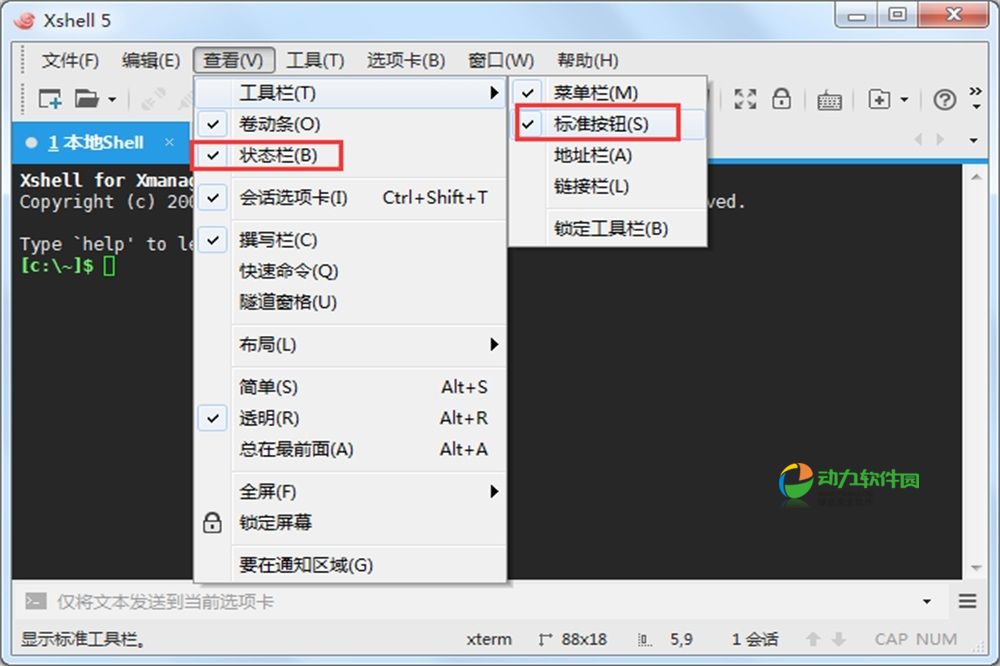Click 锁定屏幕 menu entry
The height and width of the screenshot is (666, 1000).
pos(350,523)
